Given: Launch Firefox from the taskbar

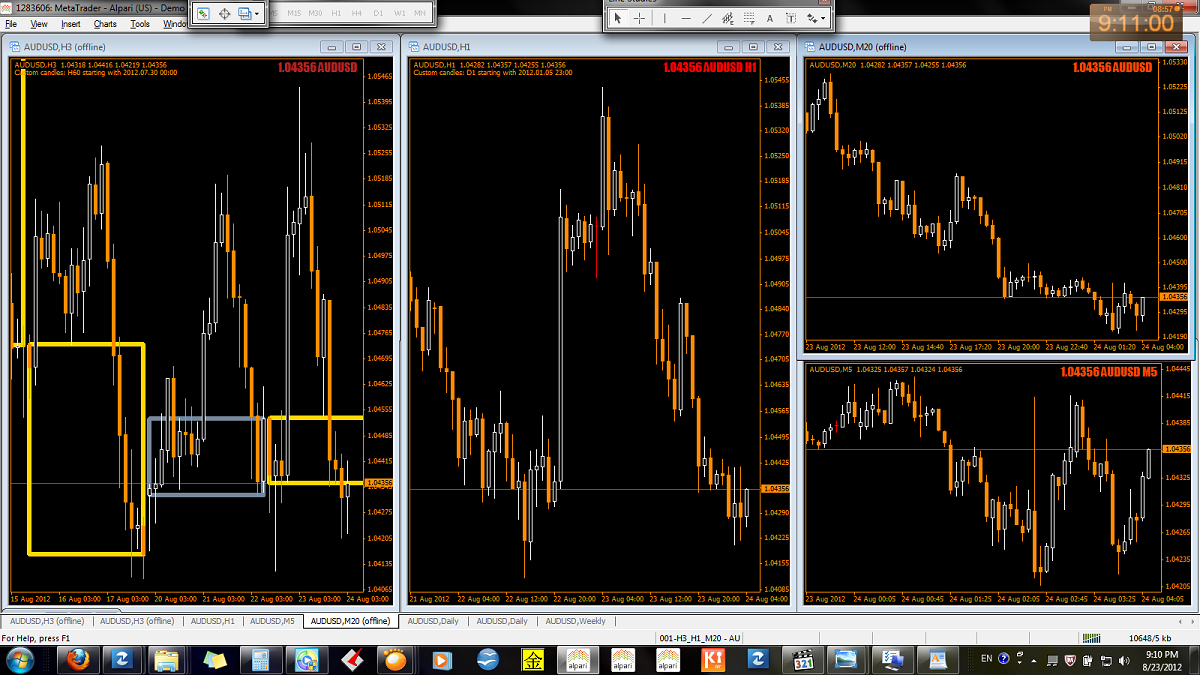Looking at the screenshot, I should click(x=77, y=659).
